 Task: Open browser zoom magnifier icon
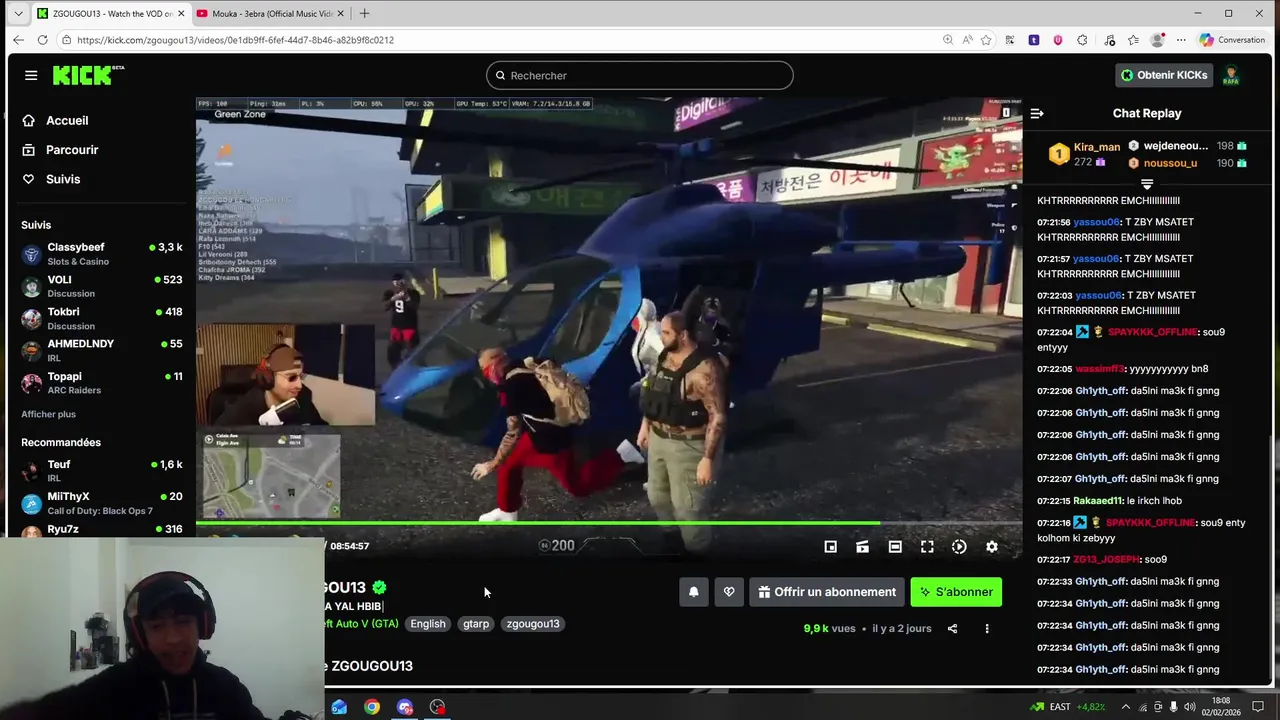(948, 40)
